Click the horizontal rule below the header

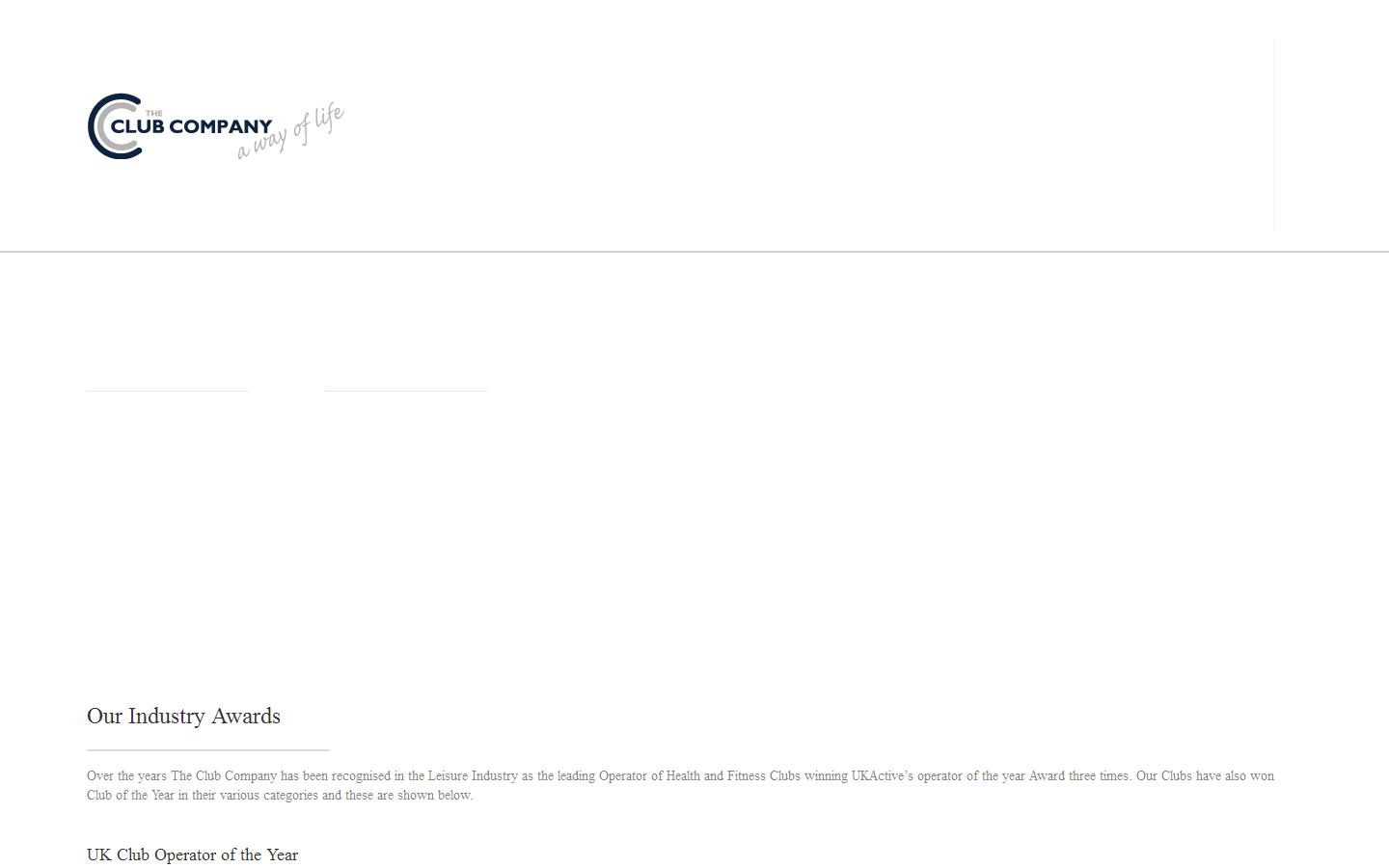(x=694, y=252)
